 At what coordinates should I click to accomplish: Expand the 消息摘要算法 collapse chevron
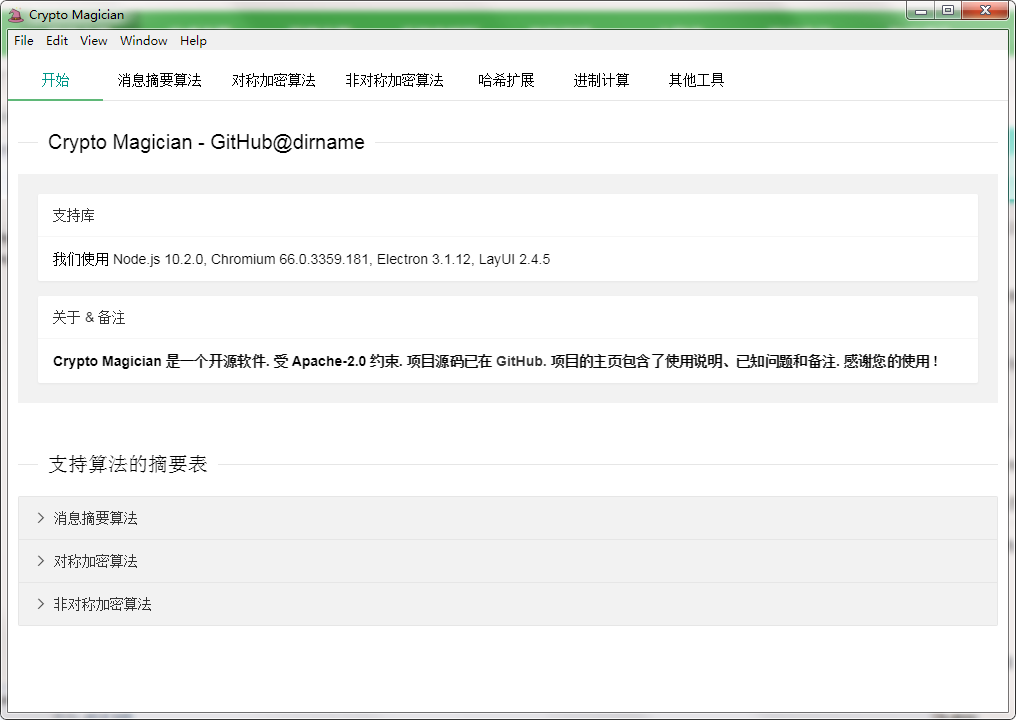[x=40, y=518]
